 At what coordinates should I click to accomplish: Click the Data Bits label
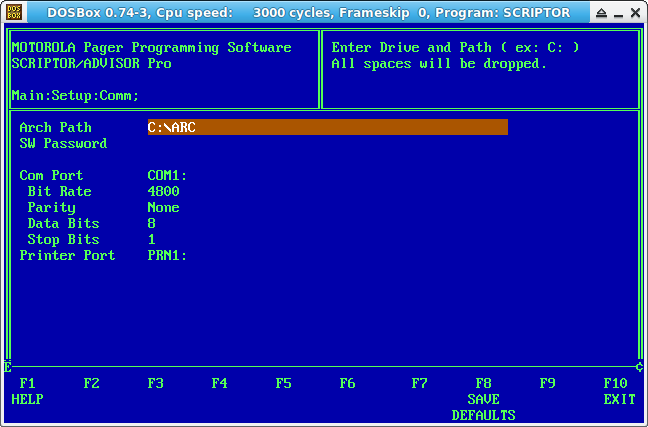63,224
